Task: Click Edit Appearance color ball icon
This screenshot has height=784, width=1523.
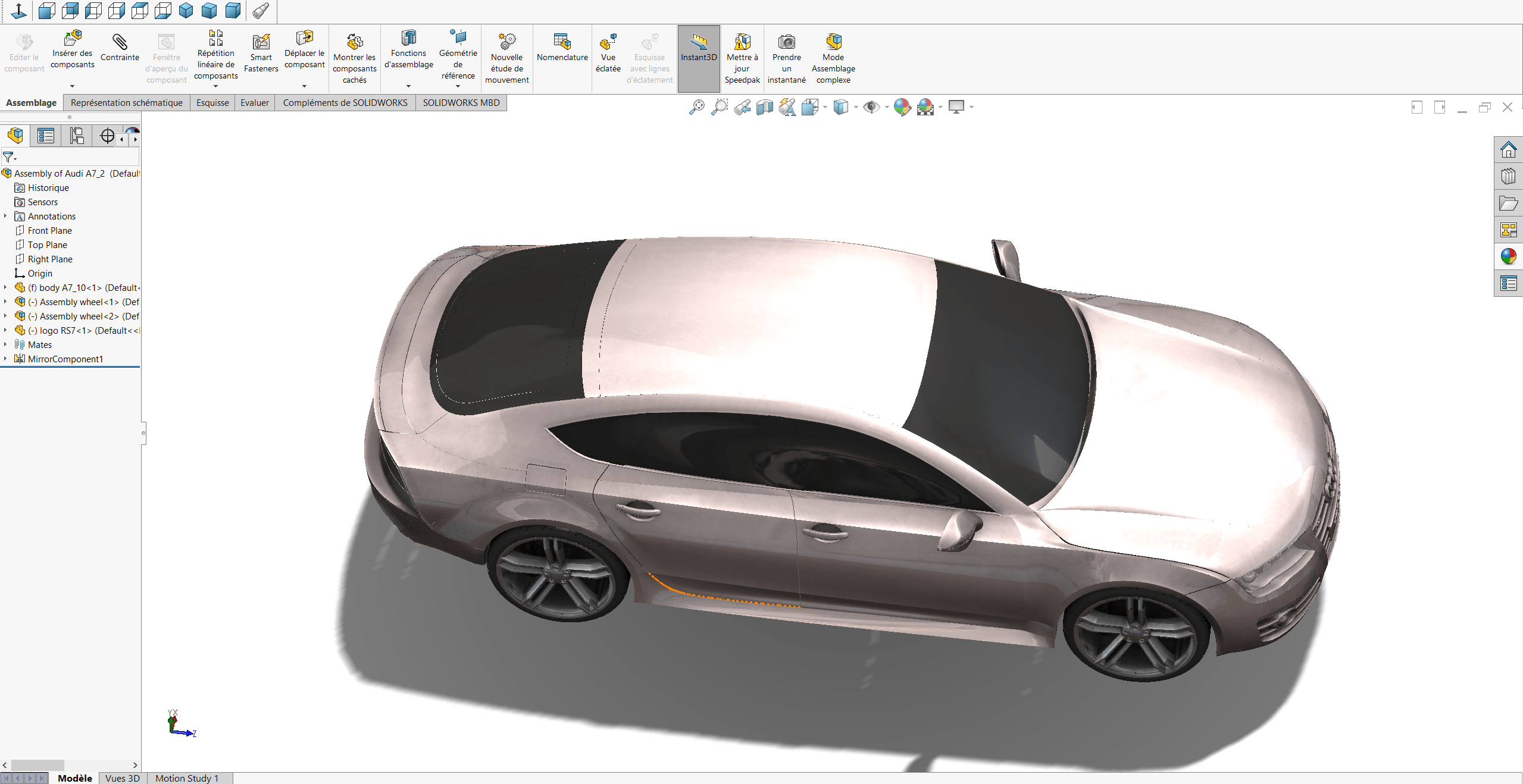Action: [x=902, y=107]
